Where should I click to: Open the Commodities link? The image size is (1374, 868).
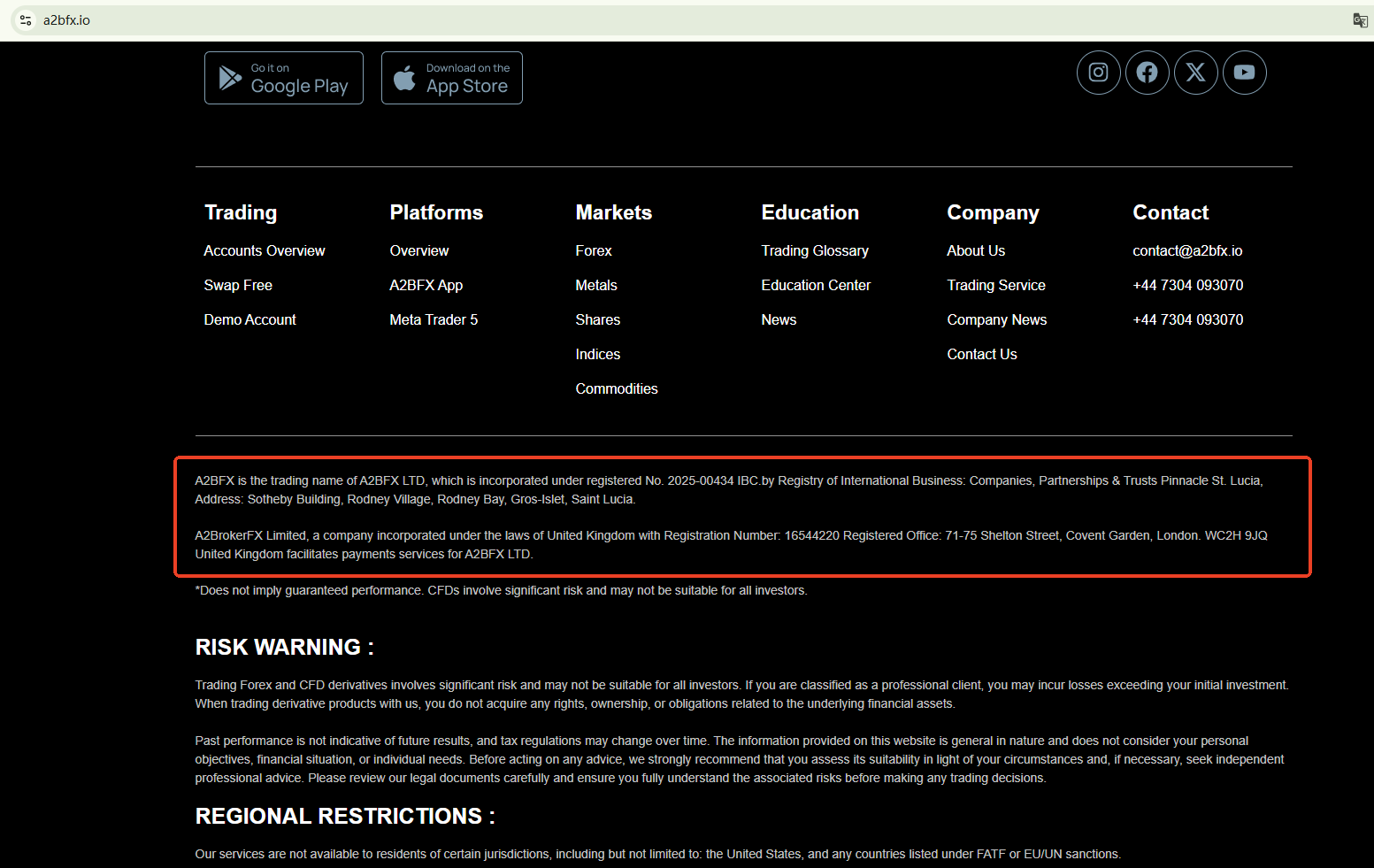point(616,389)
